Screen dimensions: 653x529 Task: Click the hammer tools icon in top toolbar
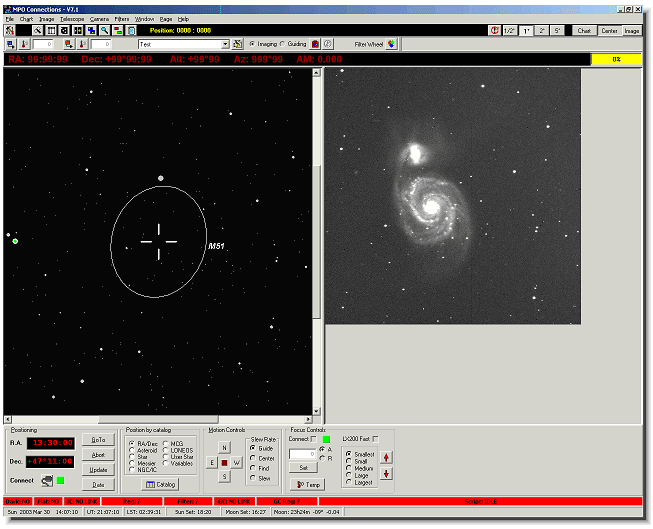(37, 30)
